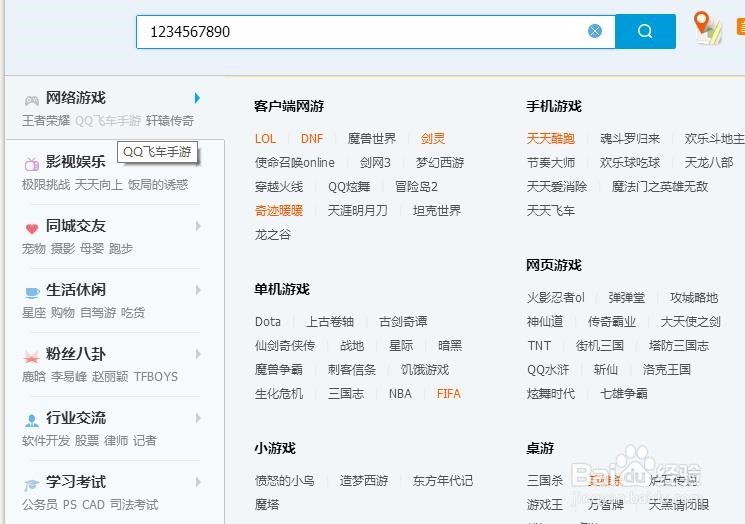Expand the 同城交友 category arrow
The width and height of the screenshot is (745, 524).
pyautogui.click(x=198, y=226)
